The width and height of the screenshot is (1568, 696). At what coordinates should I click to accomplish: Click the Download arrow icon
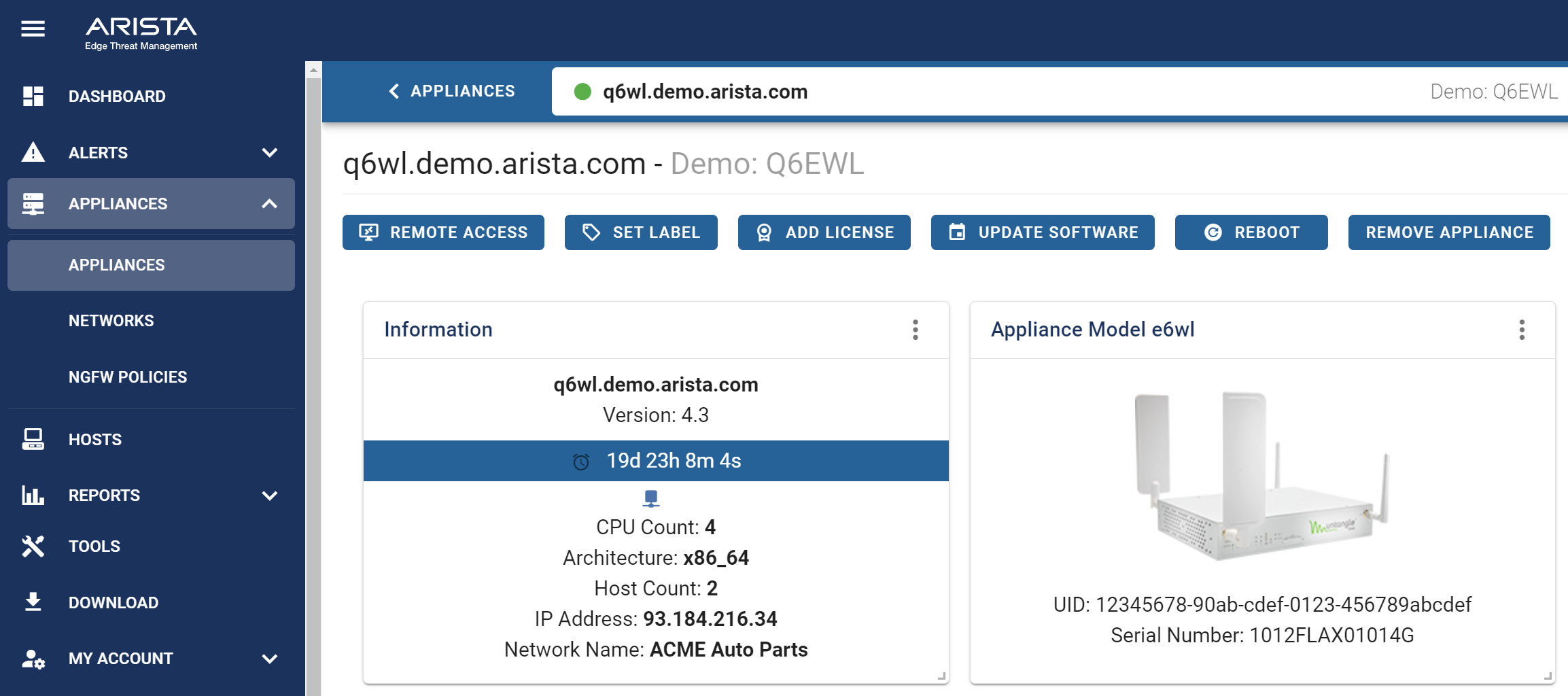point(33,602)
